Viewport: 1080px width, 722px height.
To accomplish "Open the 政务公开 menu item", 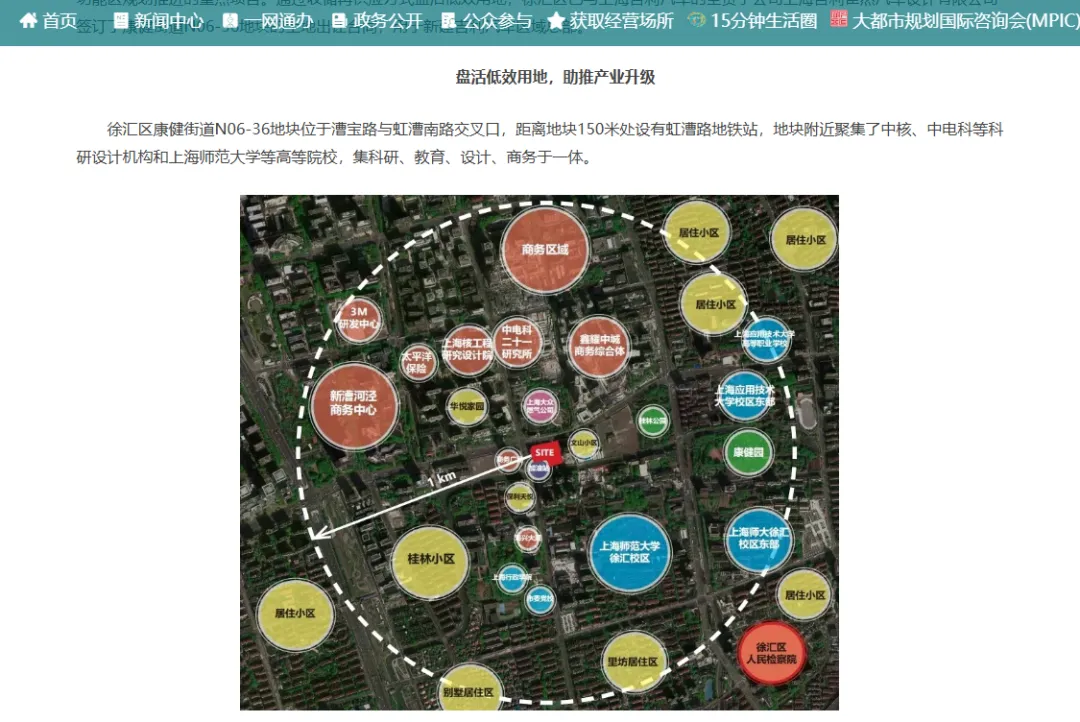I will click(387, 21).
